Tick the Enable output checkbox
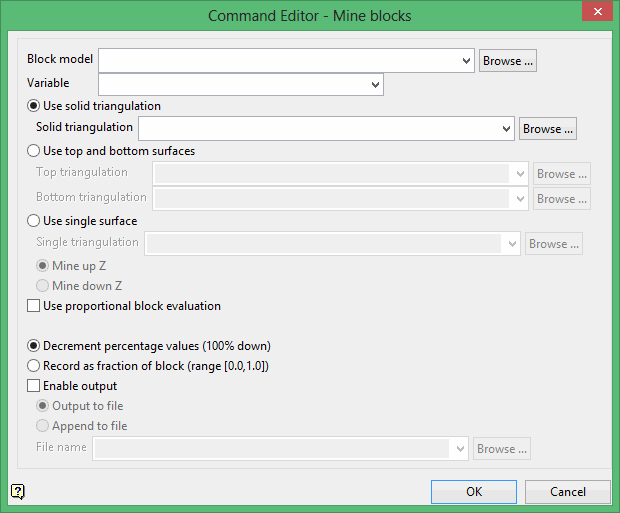This screenshot has width=620, height=513. tap(34, 386)
